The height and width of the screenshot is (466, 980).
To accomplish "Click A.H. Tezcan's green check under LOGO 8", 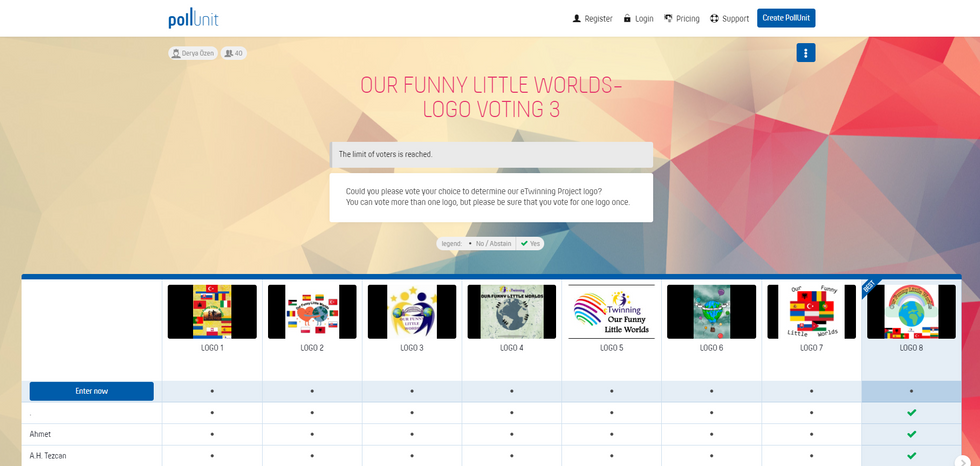I will 911,455.
